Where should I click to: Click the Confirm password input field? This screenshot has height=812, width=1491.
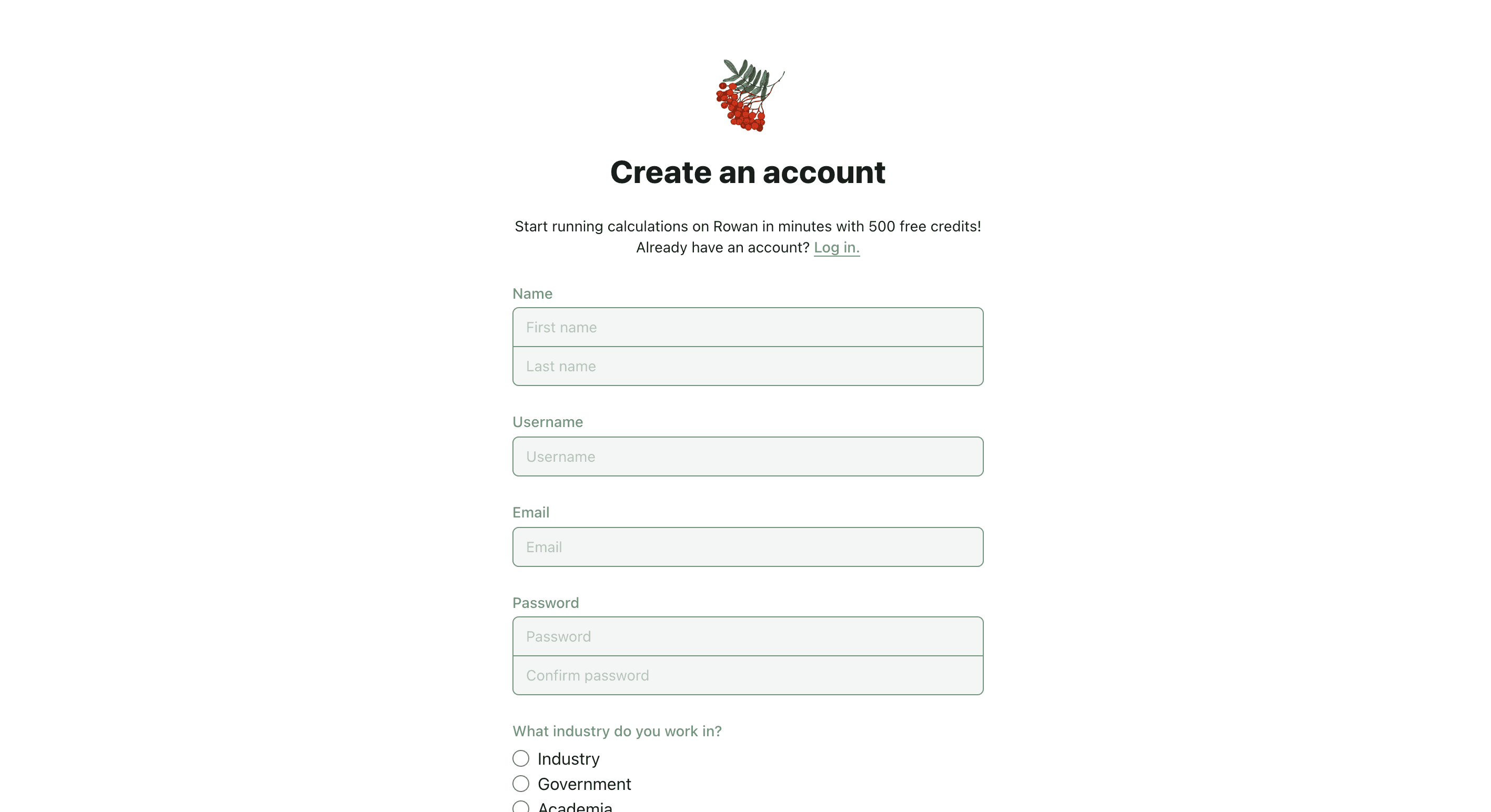coord(747,675)
